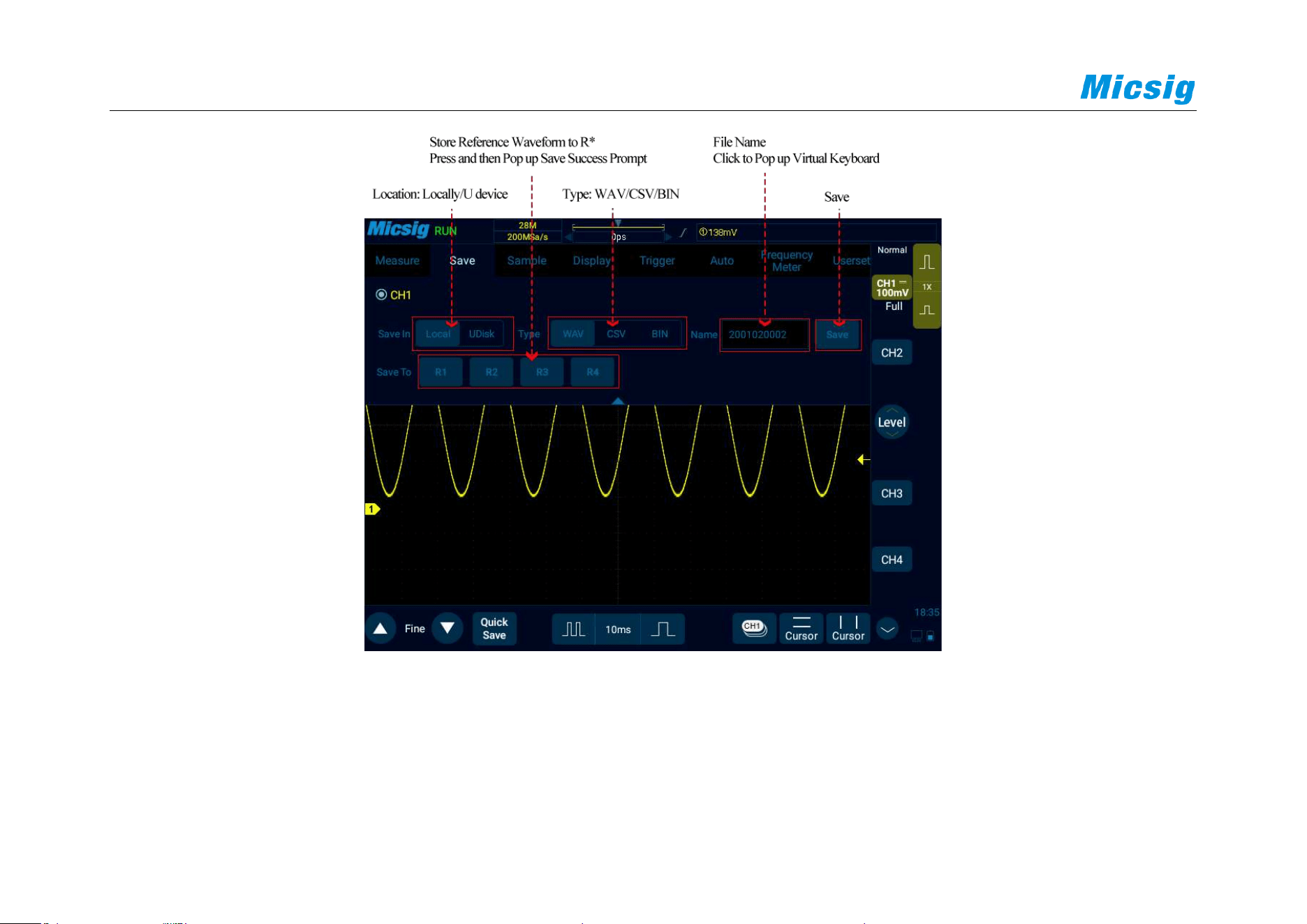
Task: Decrease vertical scale with small pulse icon
Action: [927, 310]
